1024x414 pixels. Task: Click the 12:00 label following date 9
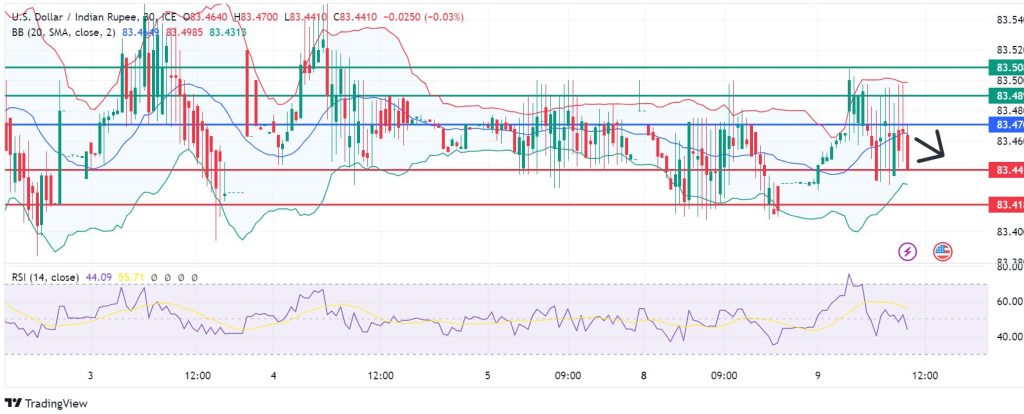pos(925,375)
